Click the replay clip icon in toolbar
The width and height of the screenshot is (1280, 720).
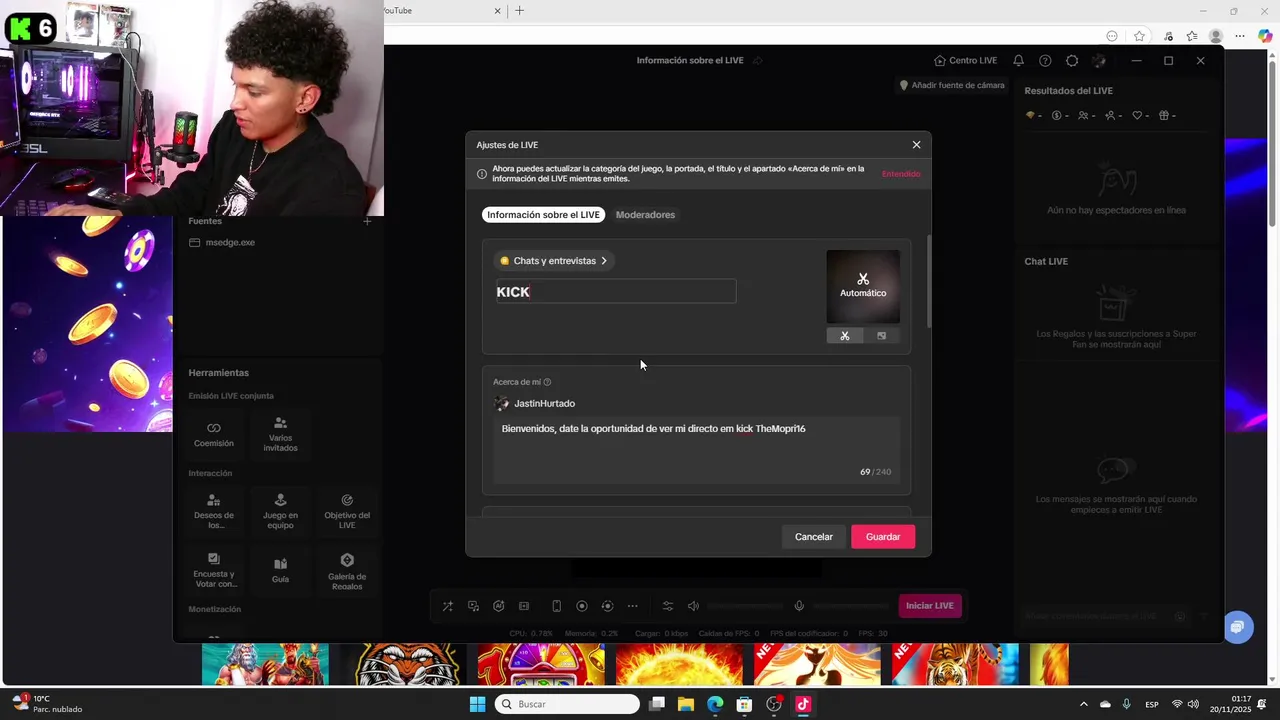pos(607,606)
